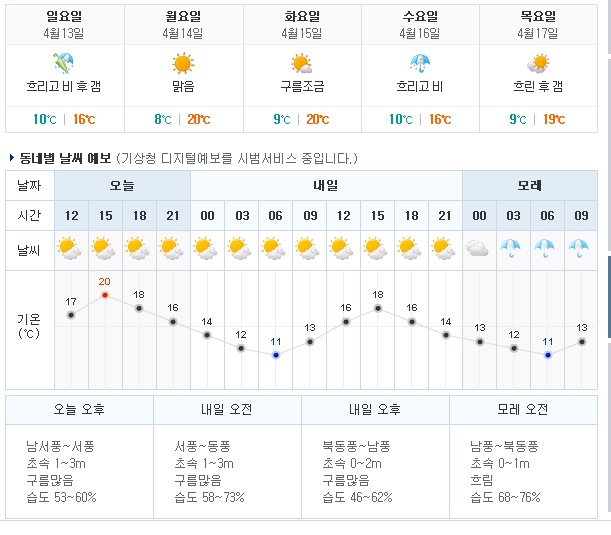Click Tuesday's partly cloudy sun icon
Image resolution: width=611 pixels, height=535 pixels.
[302, 64]
